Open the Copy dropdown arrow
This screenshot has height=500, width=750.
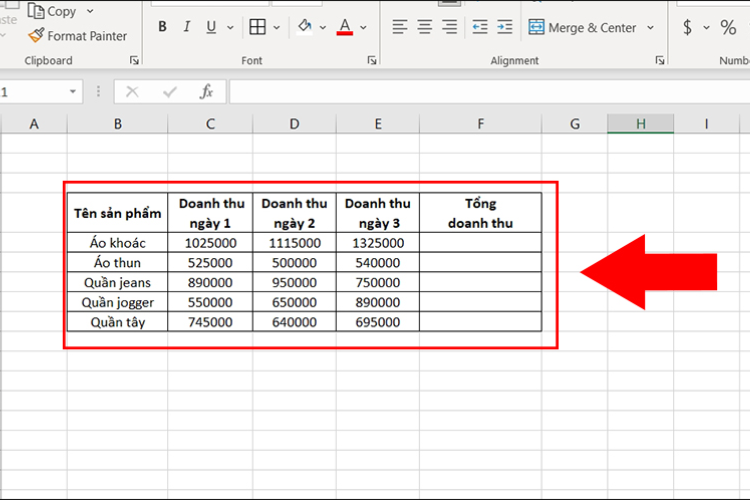click(x=90, y=11)
